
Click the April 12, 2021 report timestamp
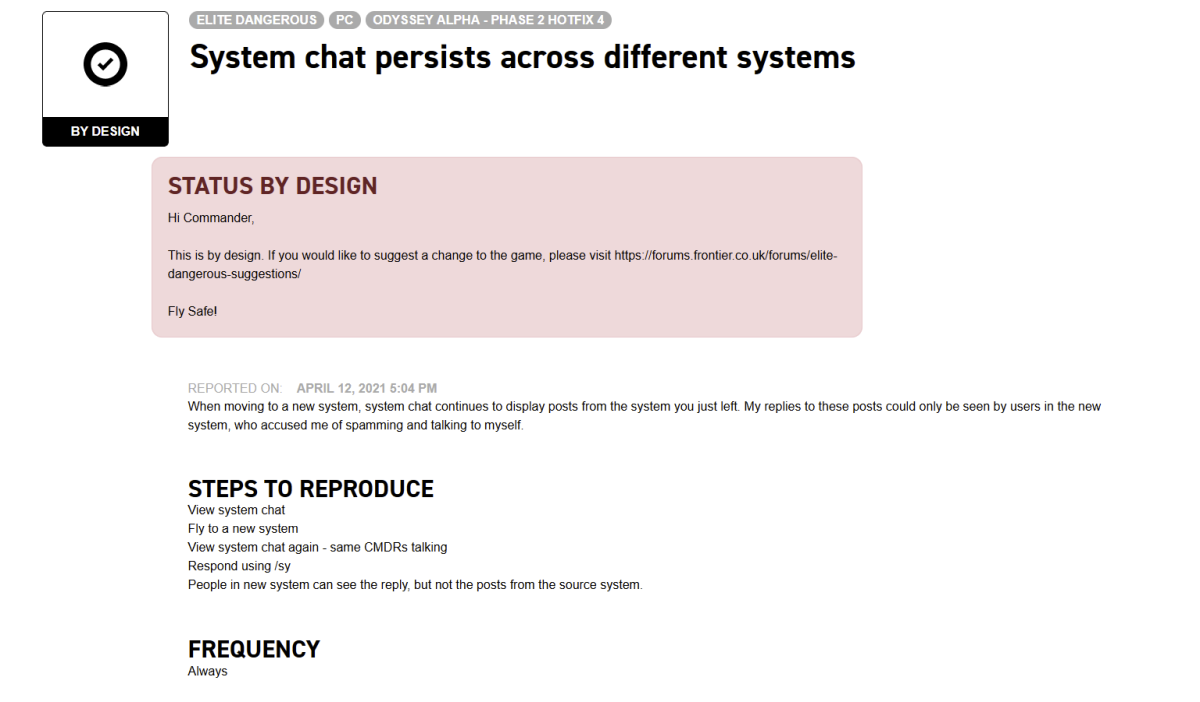(367, 388)
